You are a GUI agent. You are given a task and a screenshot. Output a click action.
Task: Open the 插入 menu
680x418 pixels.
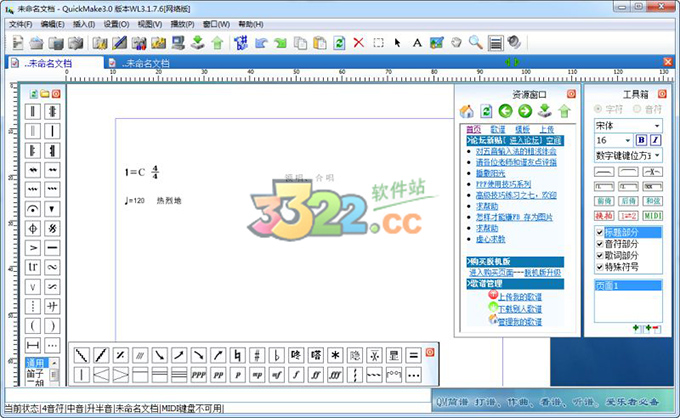pyautogui.click(x=83, y=23)
